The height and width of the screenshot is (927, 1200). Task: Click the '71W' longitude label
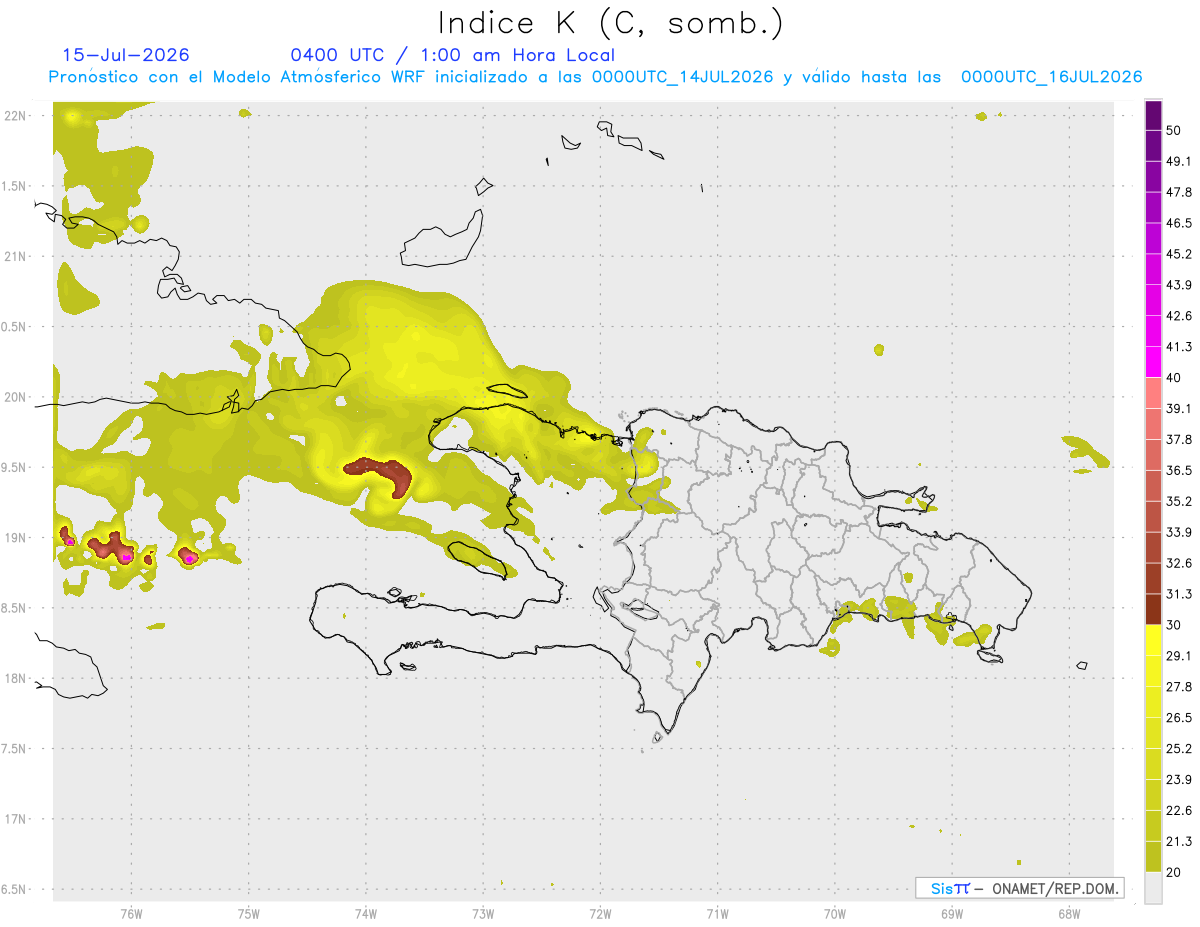[x=717, y=913]
